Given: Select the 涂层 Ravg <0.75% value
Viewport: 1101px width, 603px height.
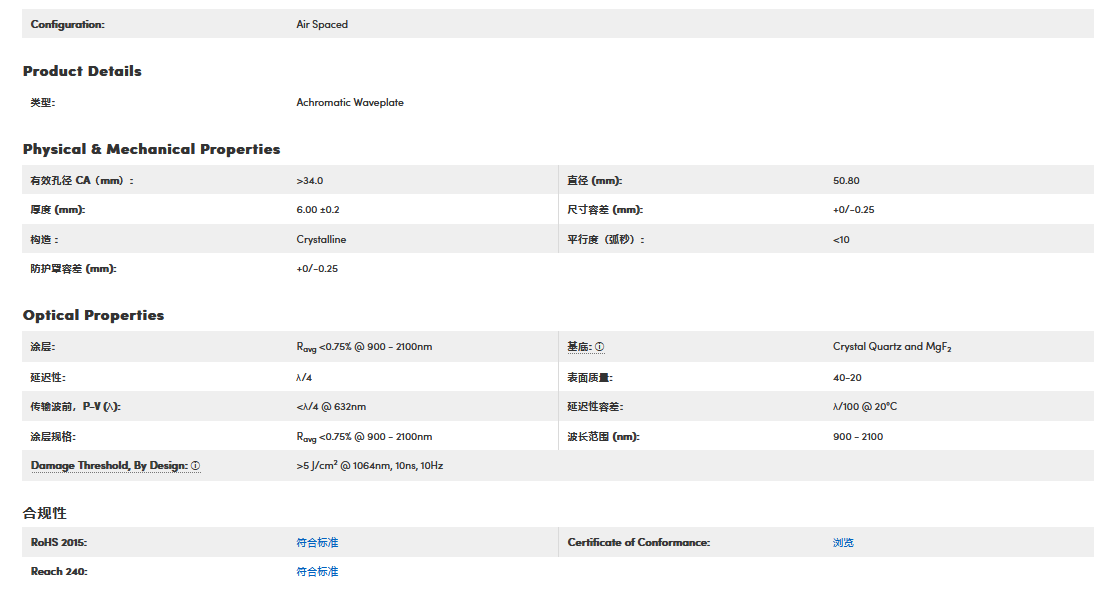Looking at the screenshot, I should click(364, 347).
